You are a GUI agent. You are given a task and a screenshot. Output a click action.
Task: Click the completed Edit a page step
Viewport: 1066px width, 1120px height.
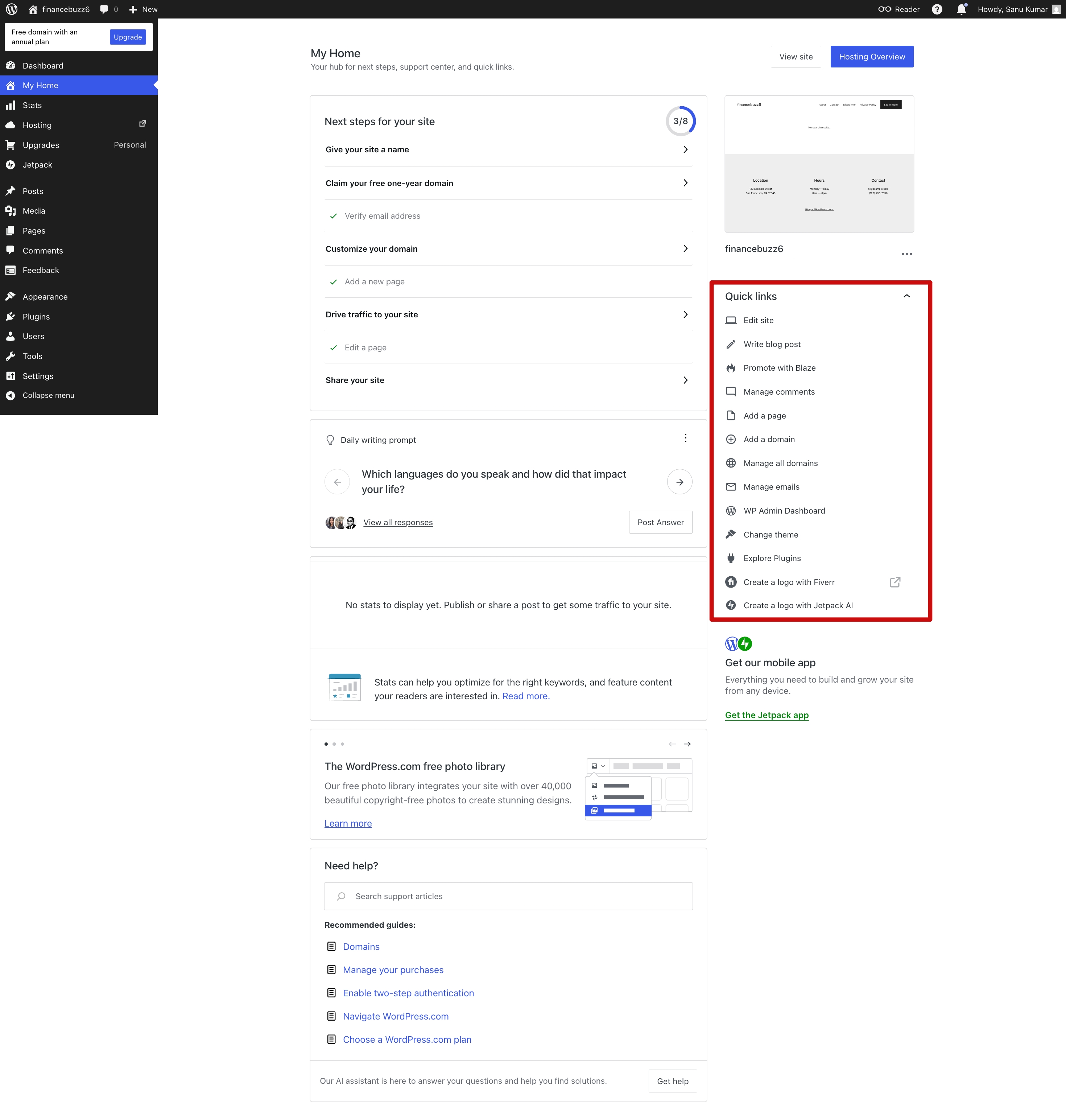coord(508,347)
